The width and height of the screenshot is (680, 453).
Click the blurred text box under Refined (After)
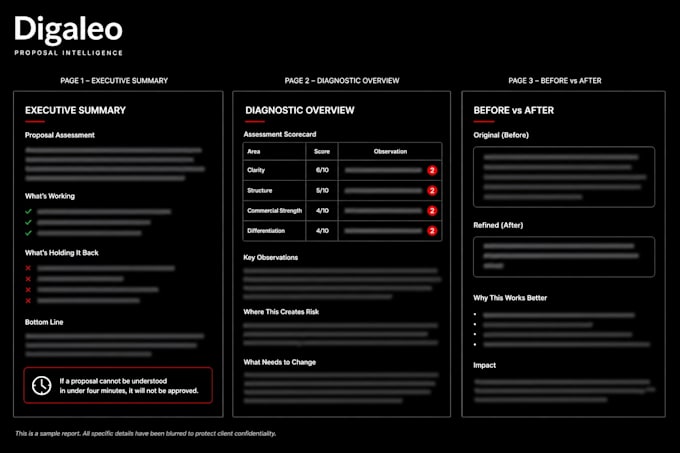pos(564,257)
